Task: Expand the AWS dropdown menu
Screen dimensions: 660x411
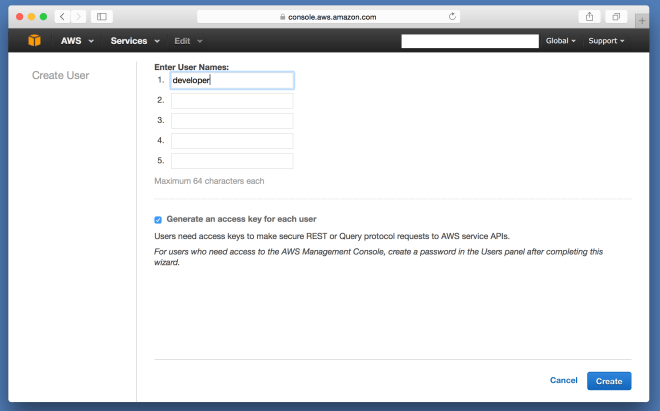Action: click(79, 41)
